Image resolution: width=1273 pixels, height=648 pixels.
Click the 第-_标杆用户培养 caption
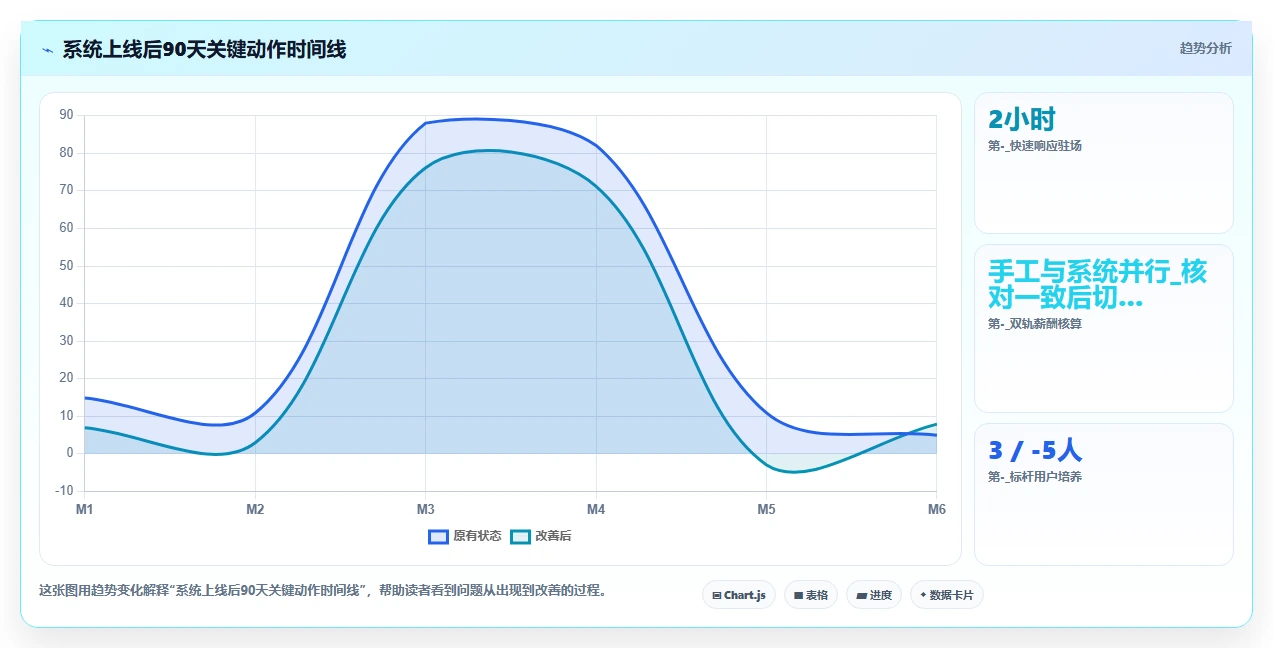click(1035, 477)
